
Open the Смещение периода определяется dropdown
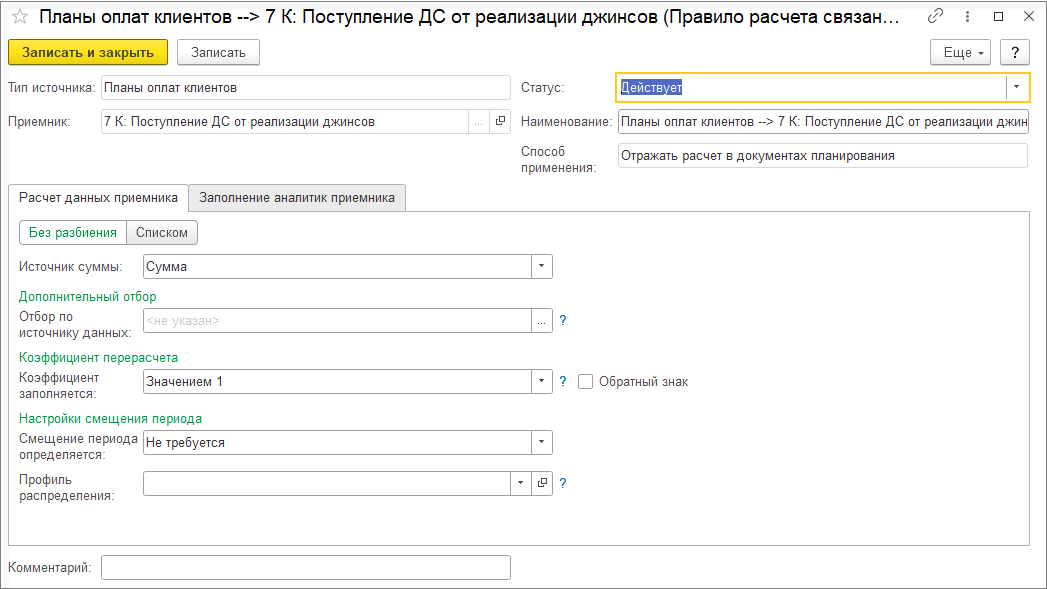pos(541,442)
